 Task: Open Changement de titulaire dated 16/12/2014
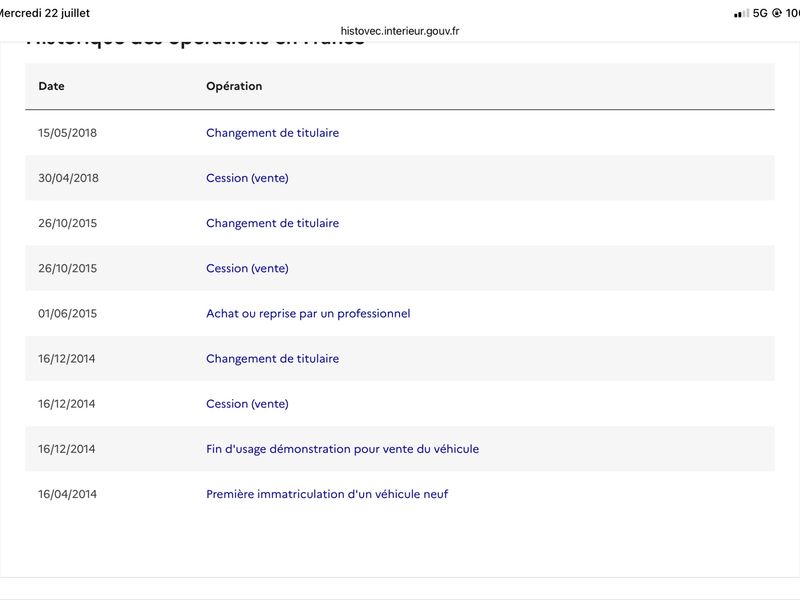click(x=272, y=359)
